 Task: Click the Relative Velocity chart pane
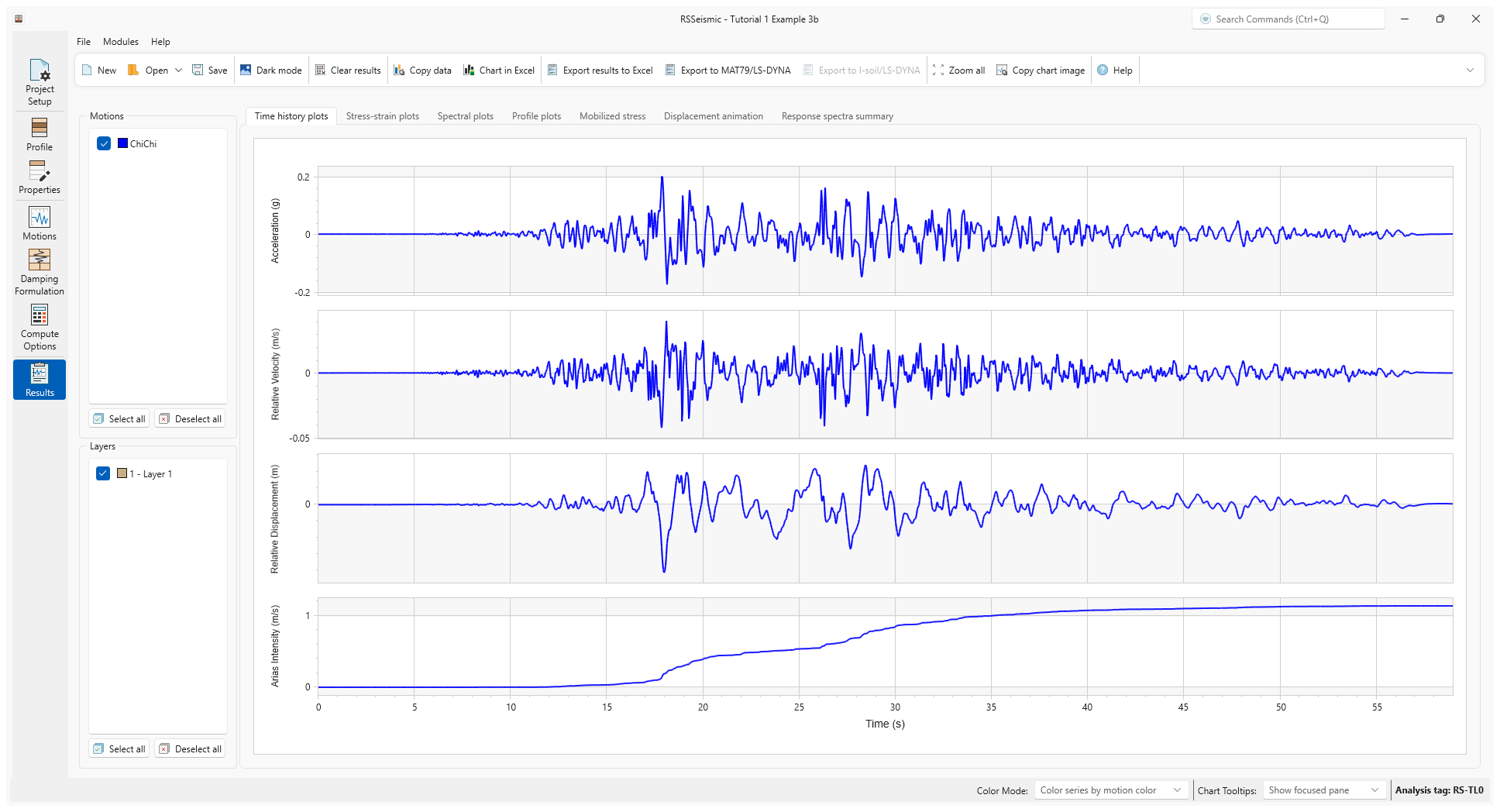pyautogui.click(x=885, y=374)
